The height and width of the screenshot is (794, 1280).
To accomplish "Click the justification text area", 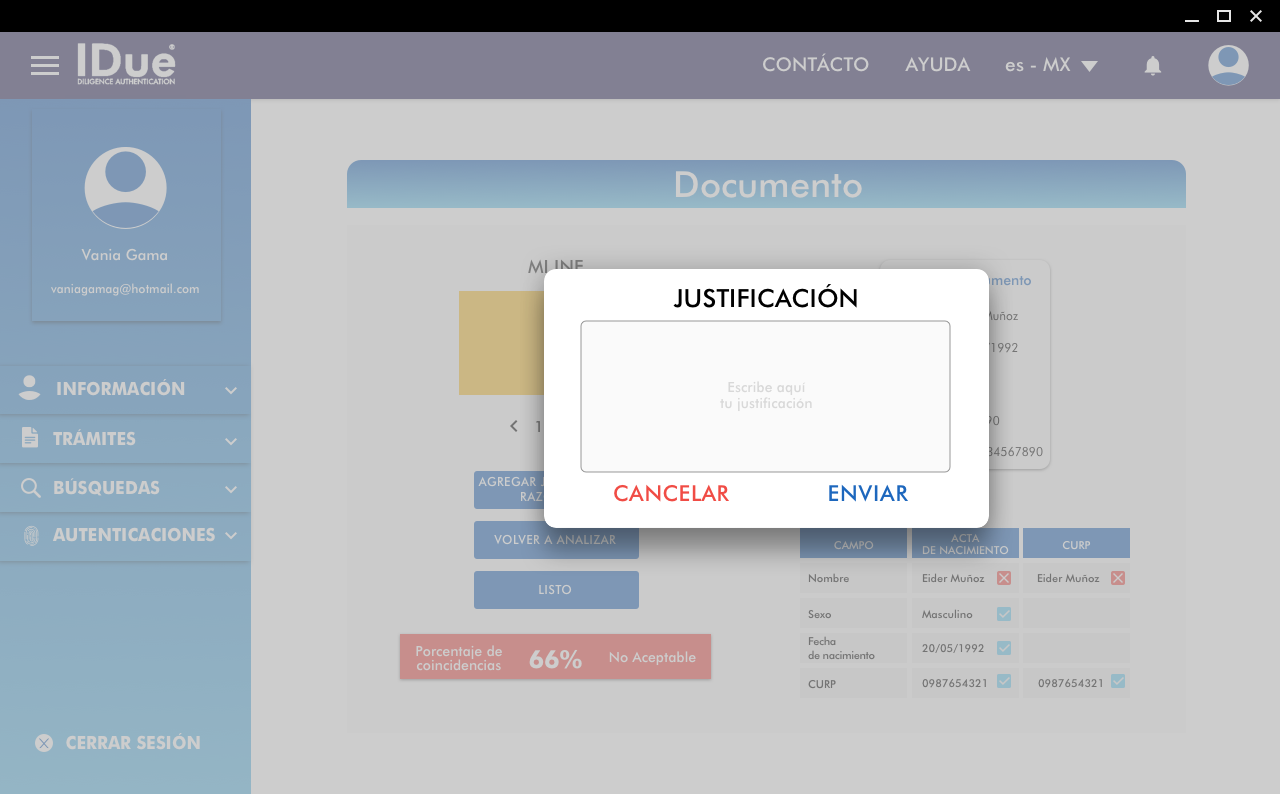I will point(765,396).
